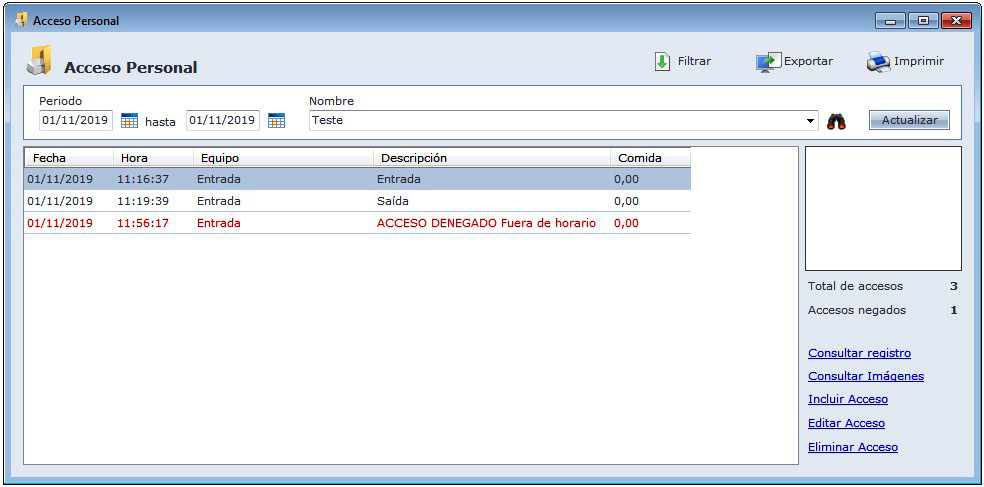Click the Incluir Acceso link

click(x=847, y=399)
